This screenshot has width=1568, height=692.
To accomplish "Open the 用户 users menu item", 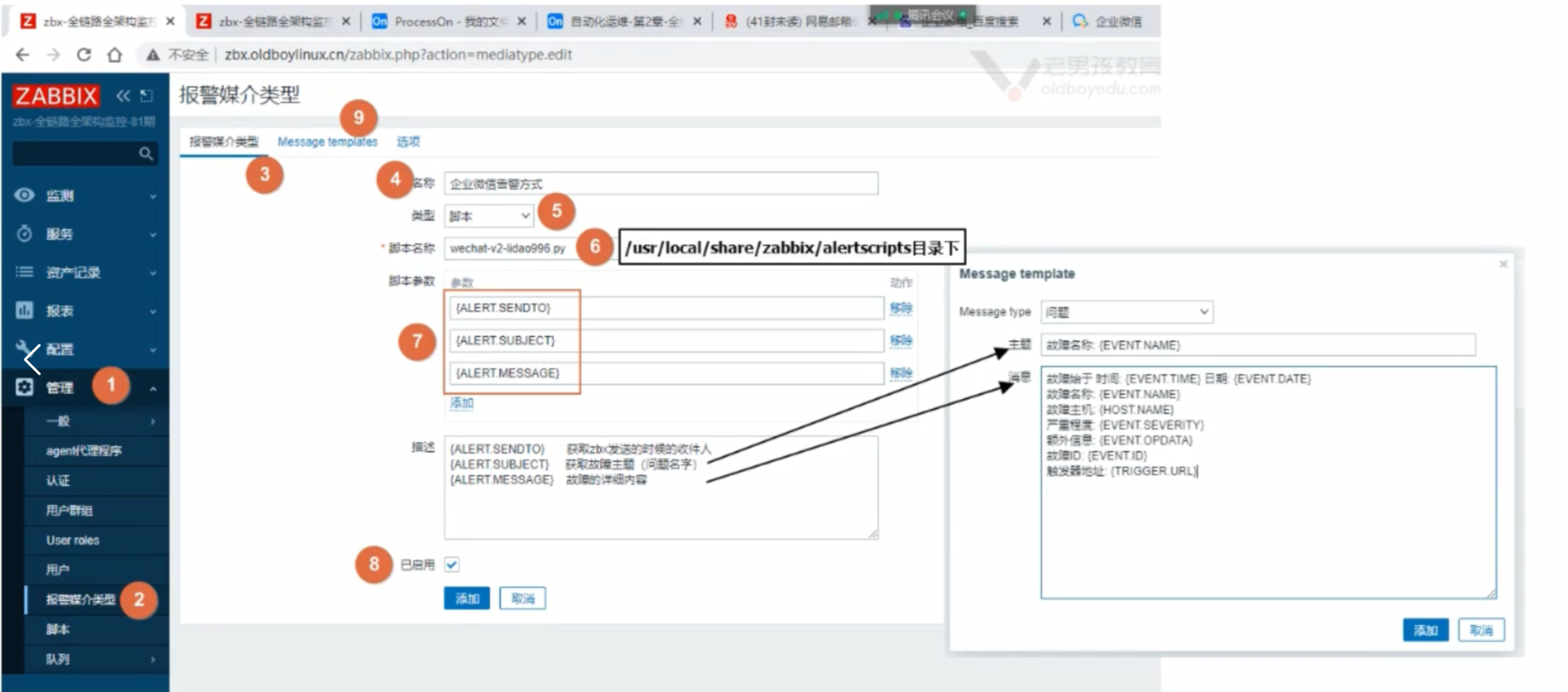I will pos(58,570).
